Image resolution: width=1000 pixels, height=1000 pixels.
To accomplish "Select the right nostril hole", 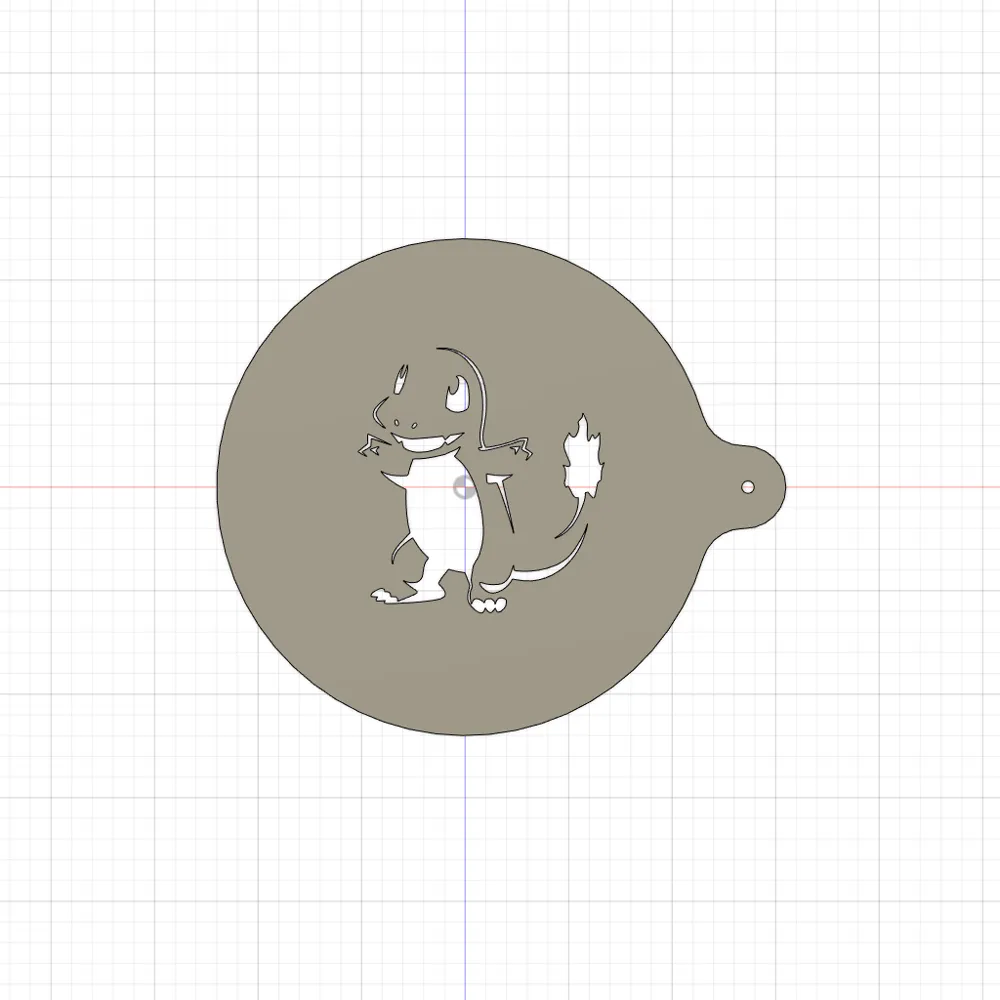I will pyautogui.click(x=415, y=425).
